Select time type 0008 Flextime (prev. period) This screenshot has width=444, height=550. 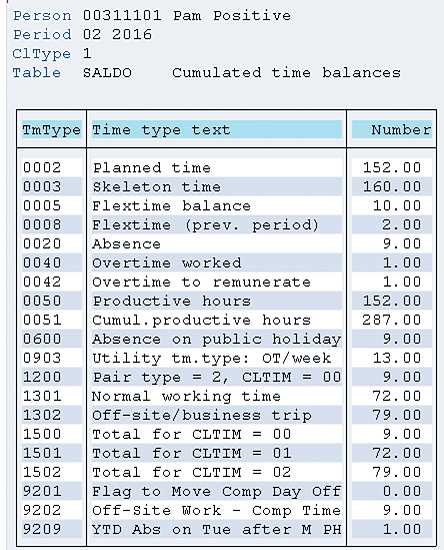point(227,224)
